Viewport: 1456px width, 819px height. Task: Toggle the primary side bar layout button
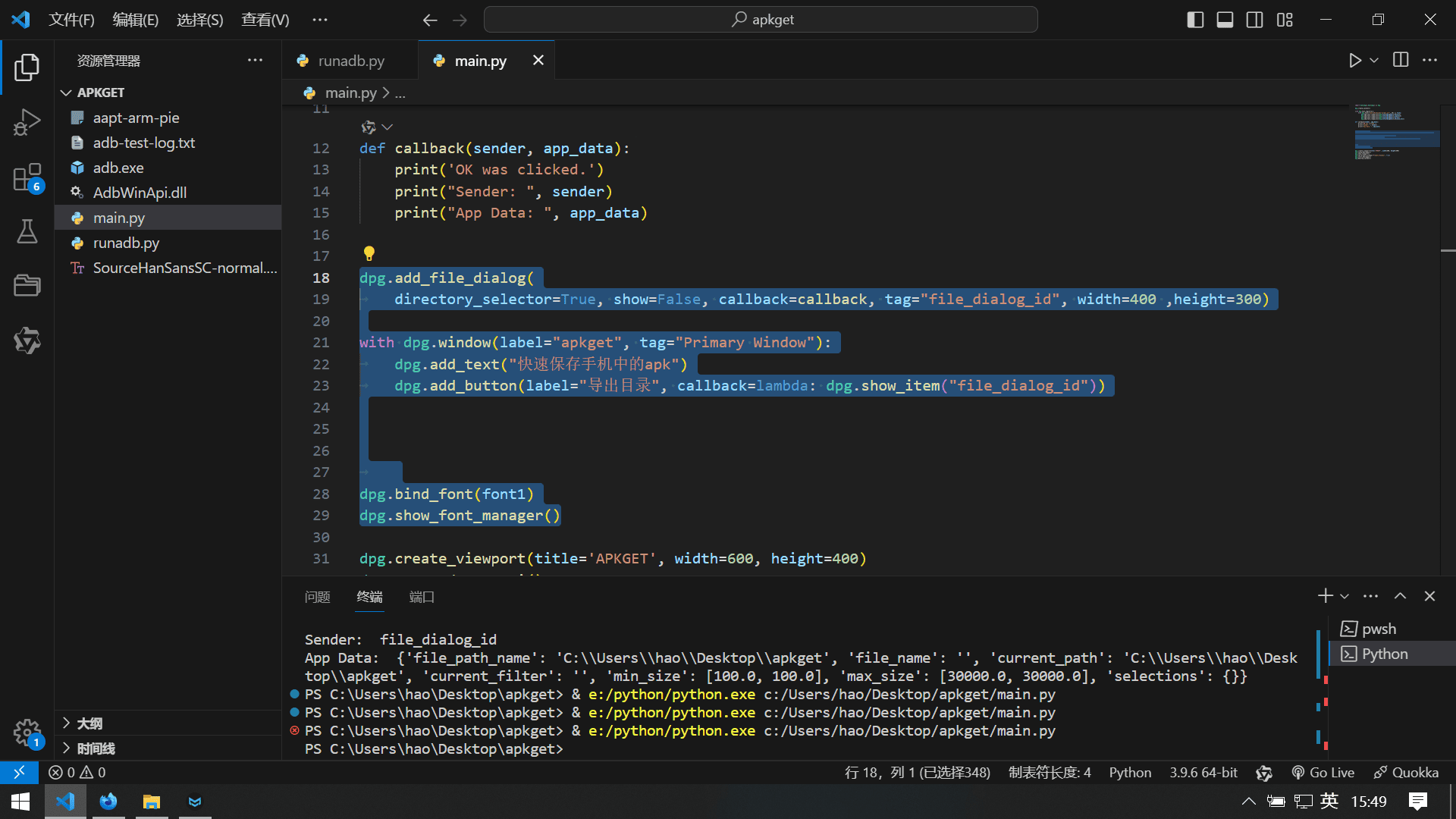(x=1195, y=20)
